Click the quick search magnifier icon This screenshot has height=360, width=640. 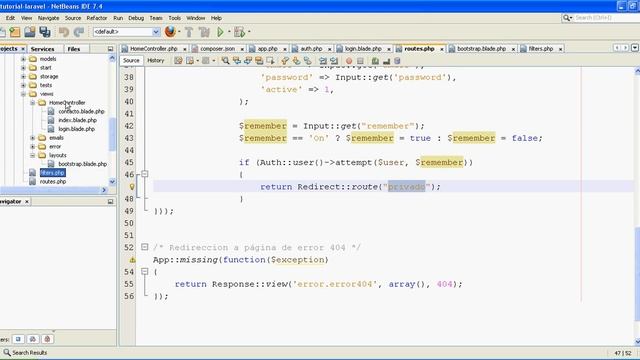pos(567,18)
